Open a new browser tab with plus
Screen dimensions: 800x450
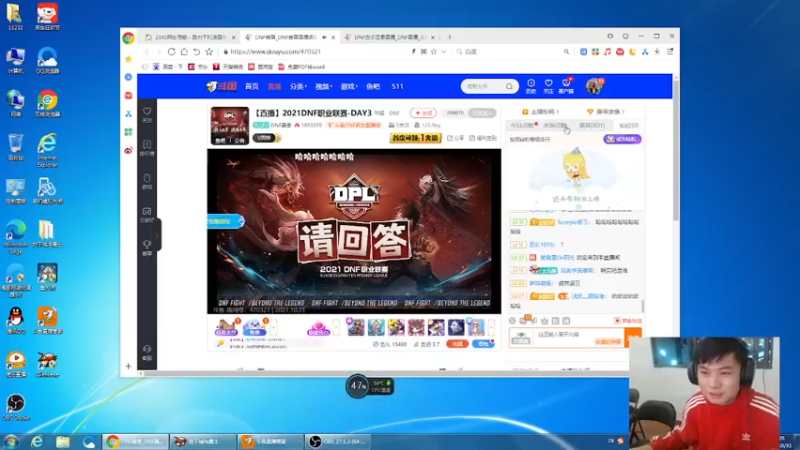[449, 37]
